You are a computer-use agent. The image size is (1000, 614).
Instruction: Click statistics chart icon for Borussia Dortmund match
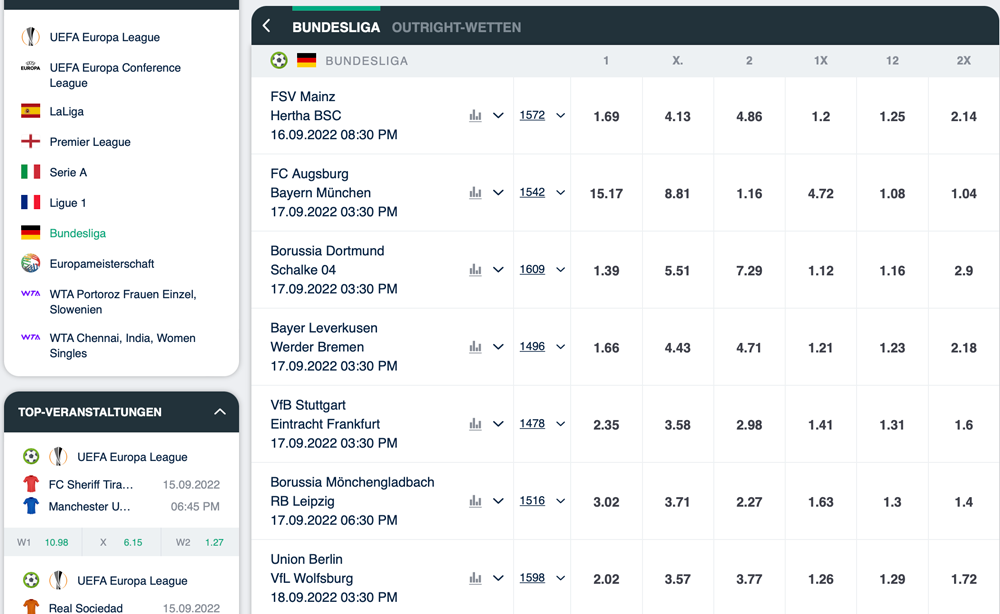click(x=475, y=270)
